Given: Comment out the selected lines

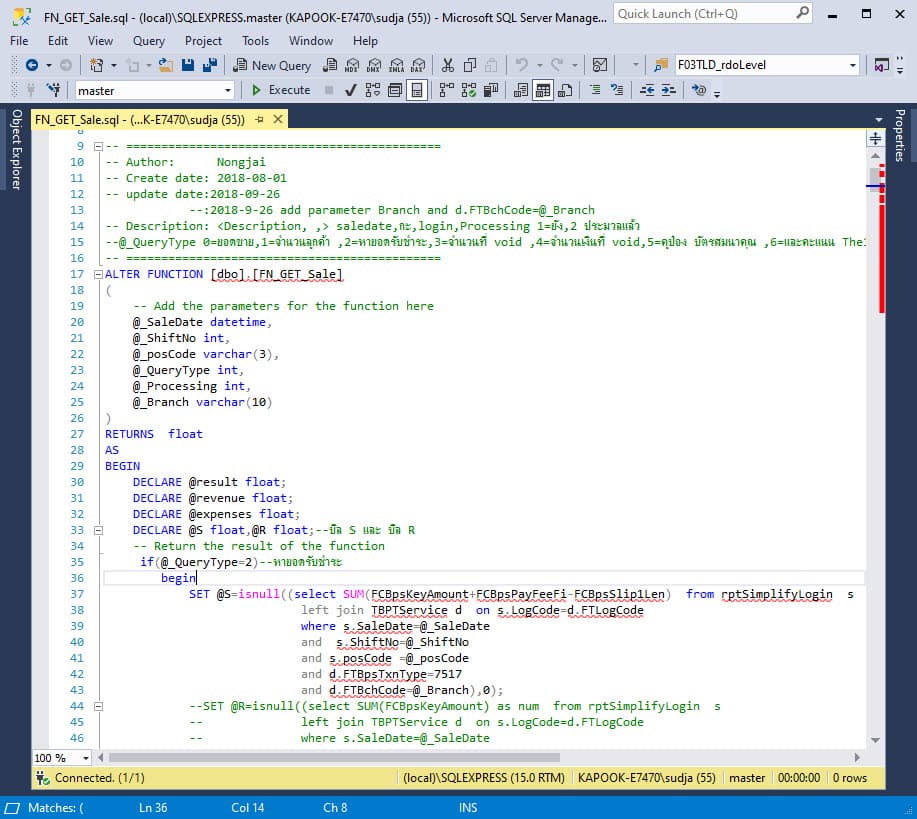Looking at the screenshot, I should (595, 90).
